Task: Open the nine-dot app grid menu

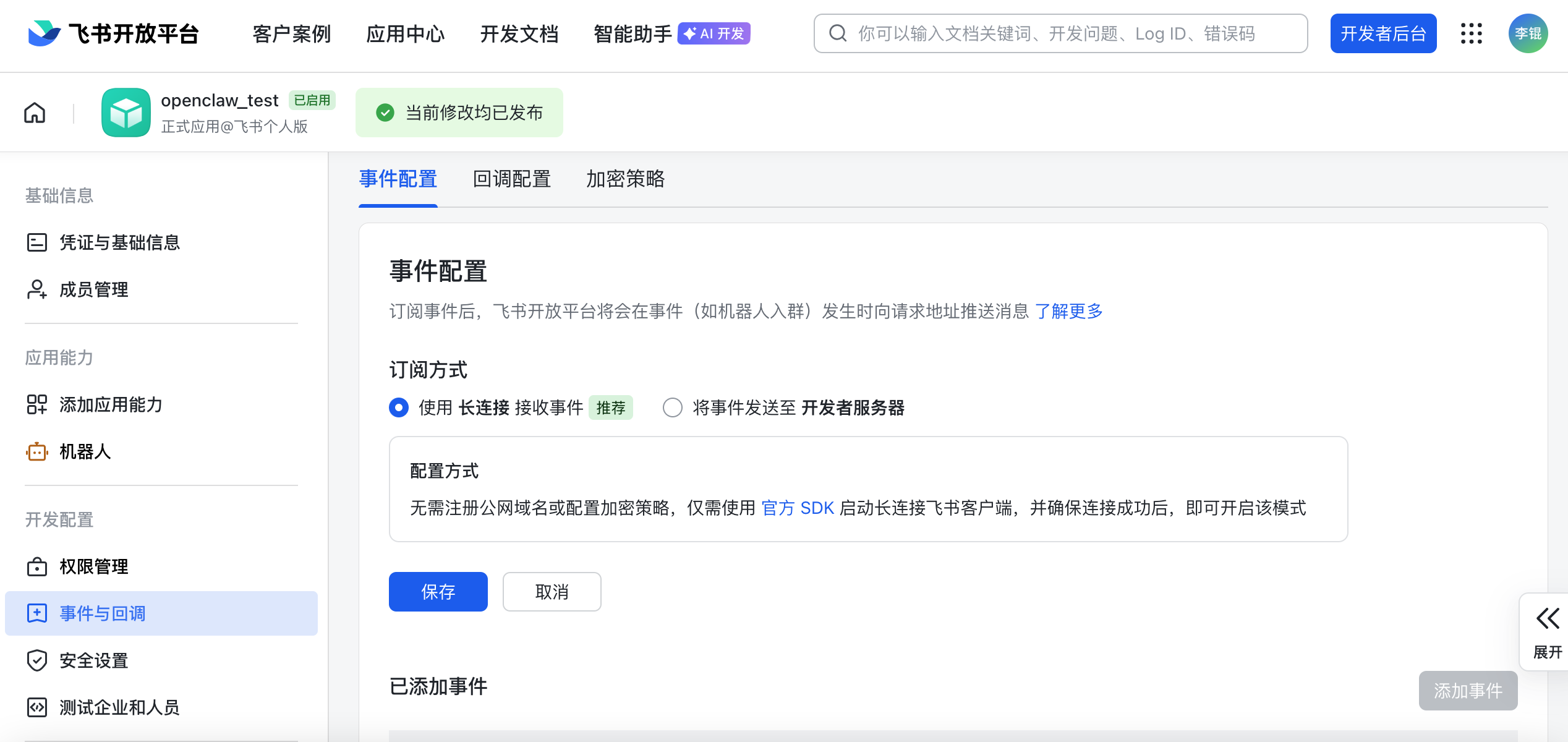Action: (1471, 33)
